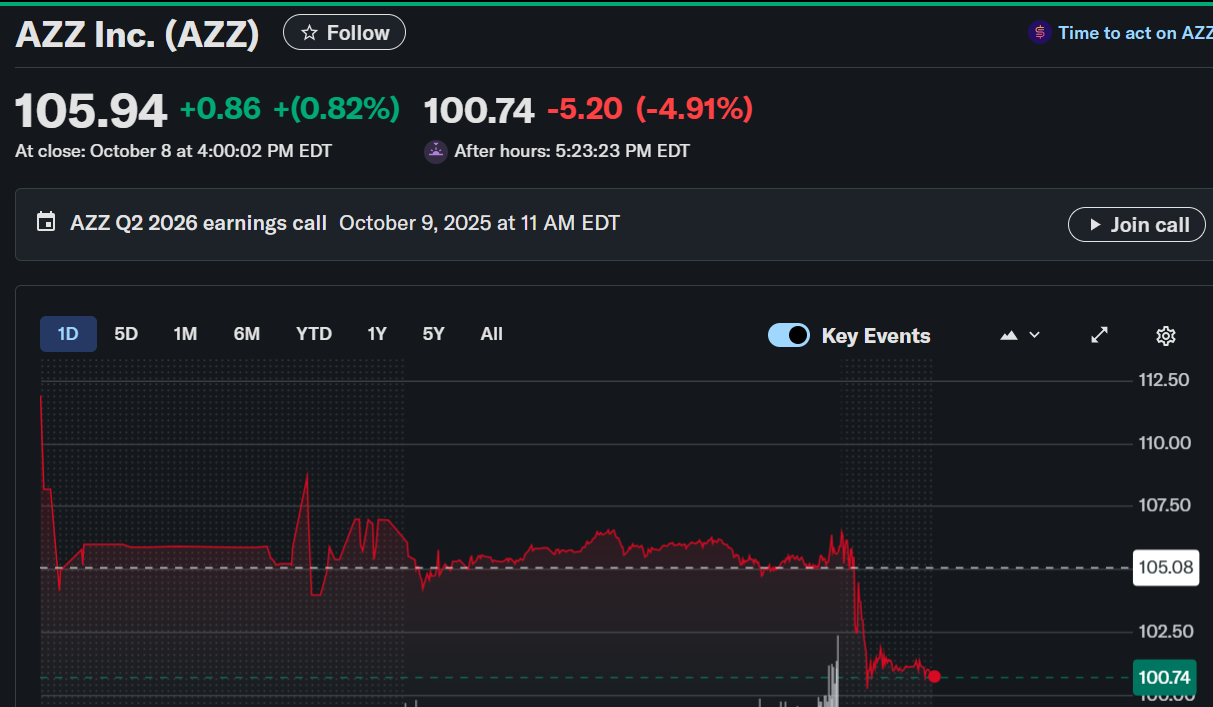The height and width of the screenshot is (707, 1213).
Task: Select the 1D chart range
Action: tap(68, 334)
